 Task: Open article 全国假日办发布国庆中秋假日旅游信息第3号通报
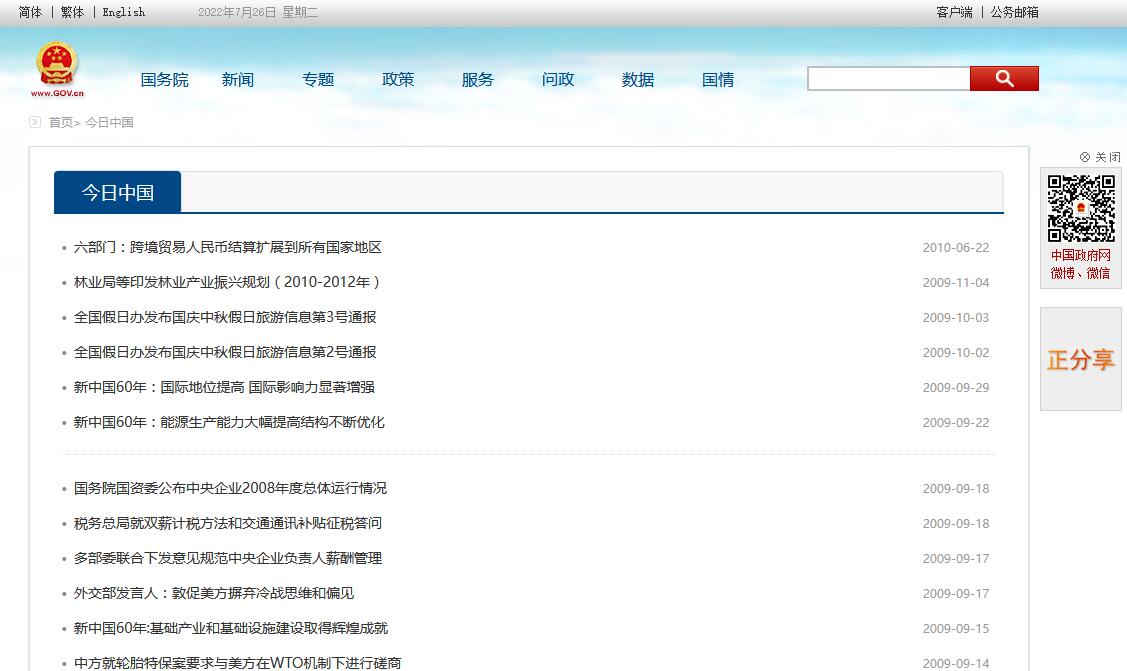[x=225, y=317]
